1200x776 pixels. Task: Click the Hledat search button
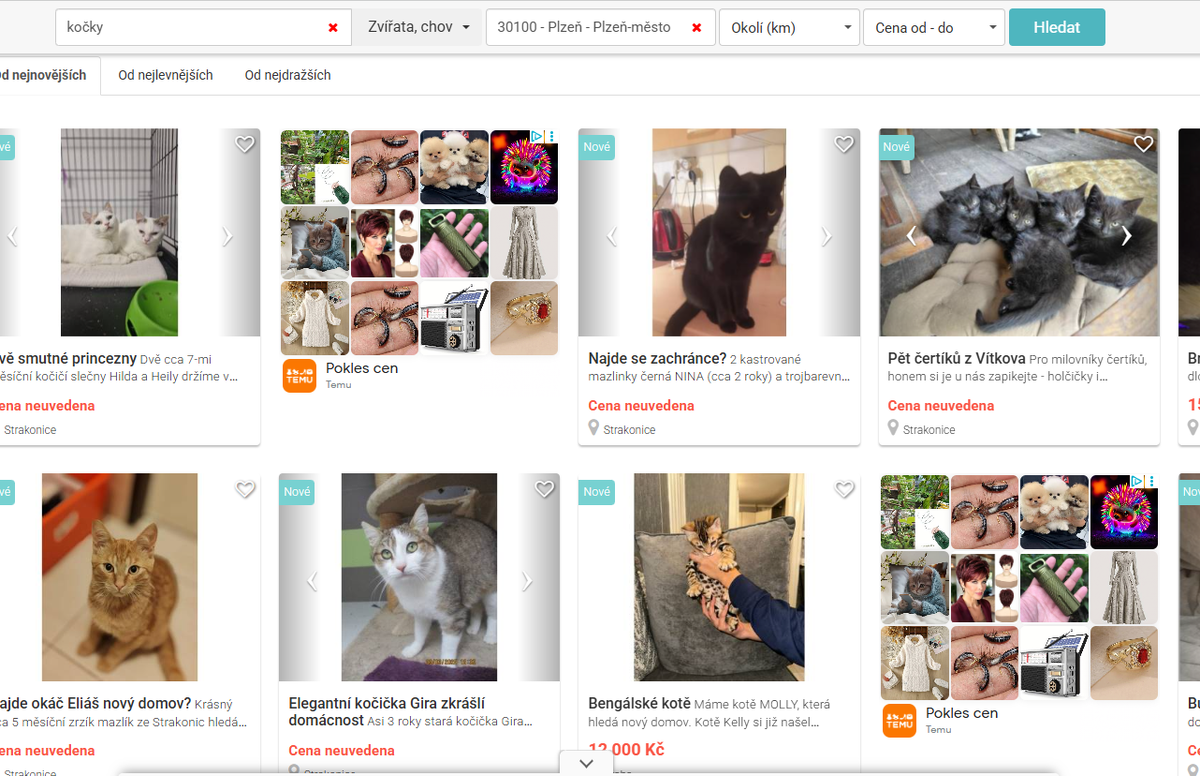click(1057, 27)
